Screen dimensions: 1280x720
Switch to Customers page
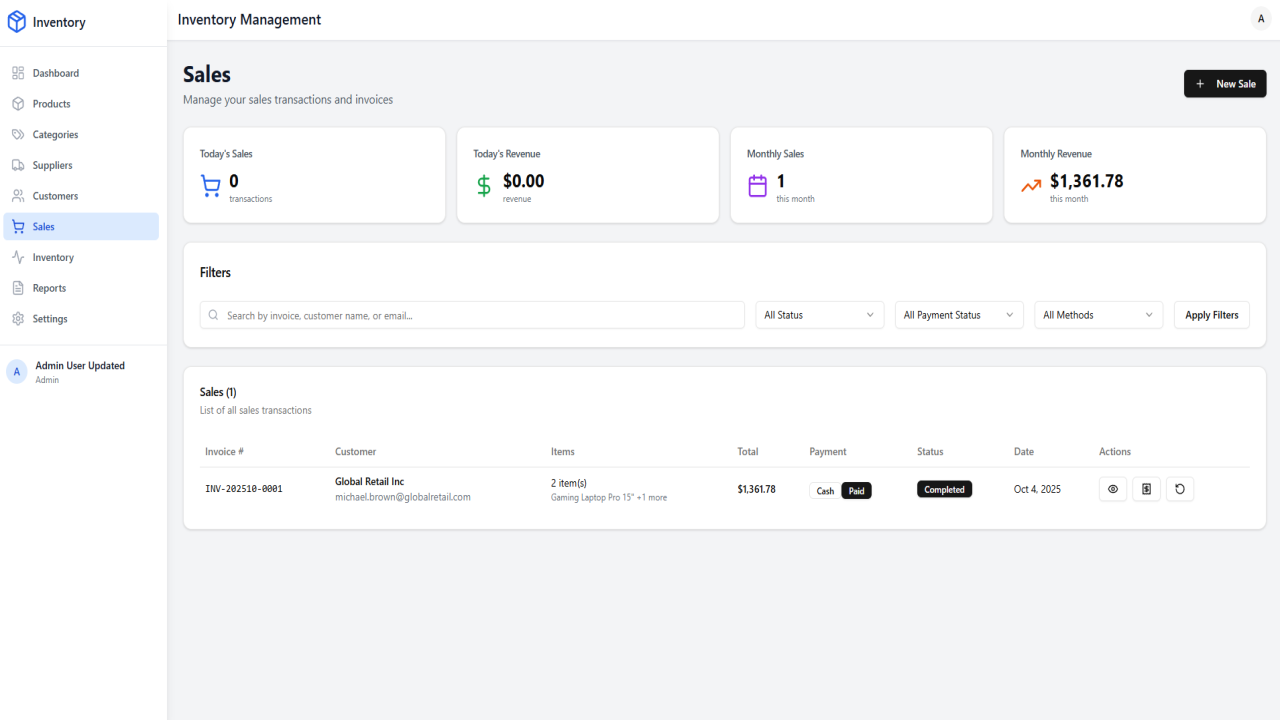81,196
